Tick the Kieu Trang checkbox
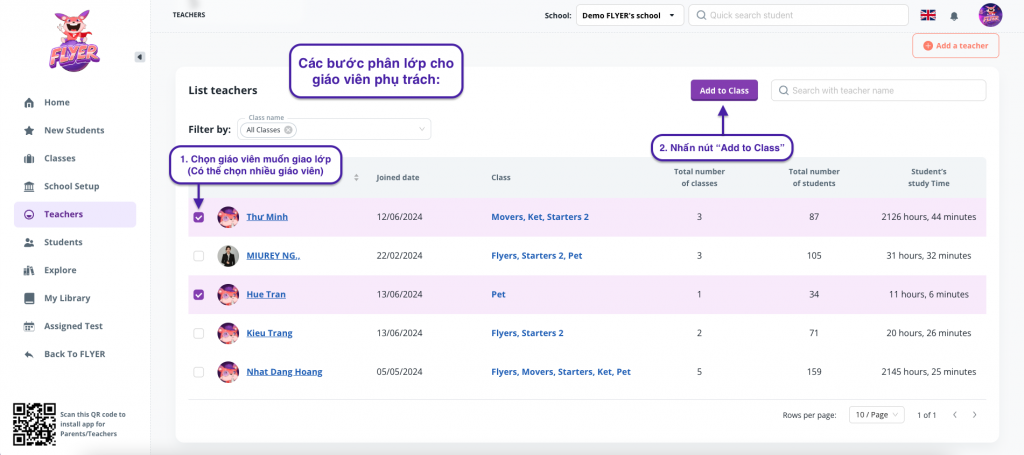The height and width of the screenshot is (455, 1024). [x=199, y=333]
